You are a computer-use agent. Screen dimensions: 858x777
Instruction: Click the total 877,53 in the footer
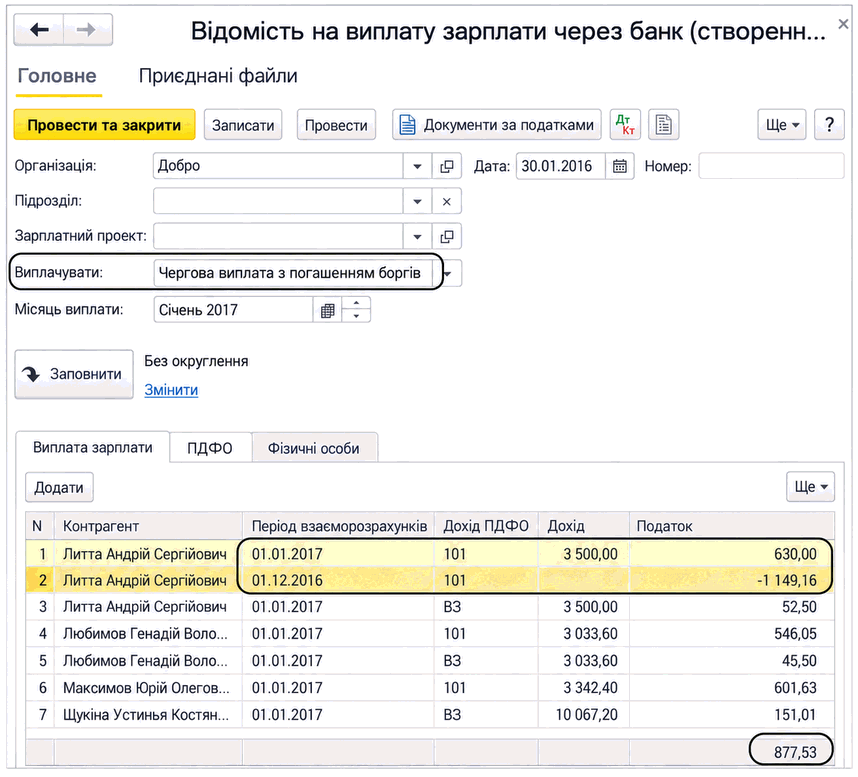795,752
